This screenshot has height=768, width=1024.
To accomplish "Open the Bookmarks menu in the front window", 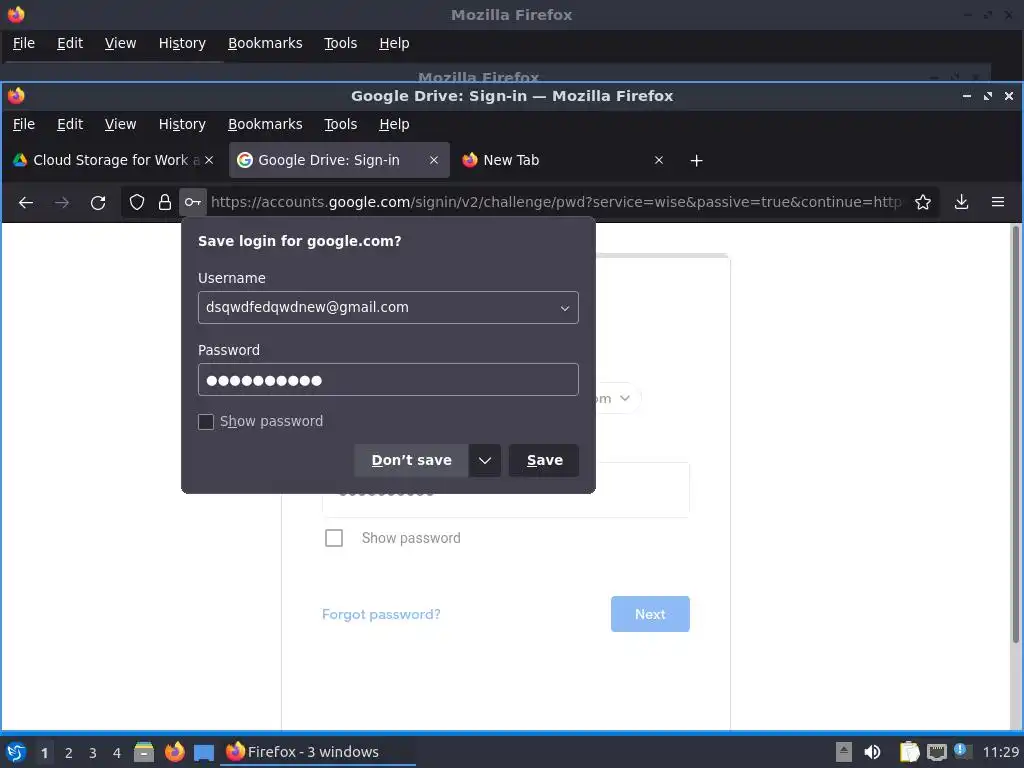I will coord(265,124).
